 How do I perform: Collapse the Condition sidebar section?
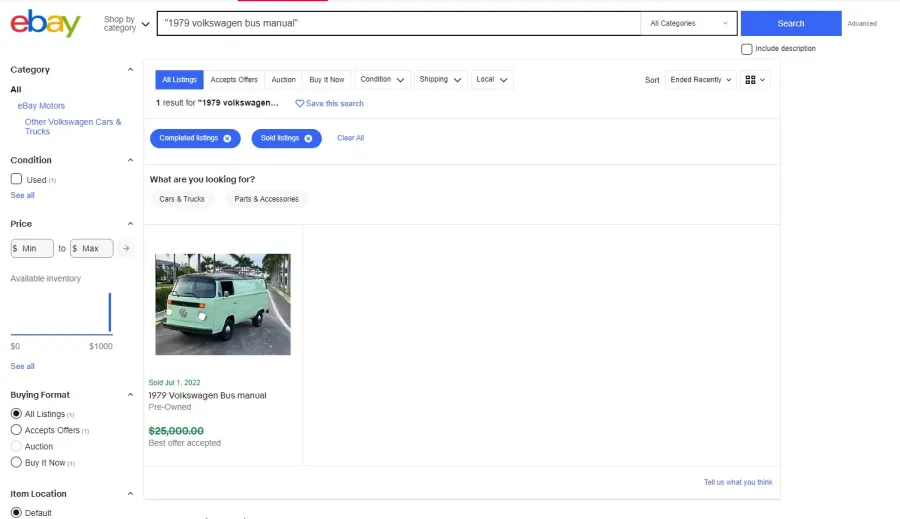coord(130,160)
